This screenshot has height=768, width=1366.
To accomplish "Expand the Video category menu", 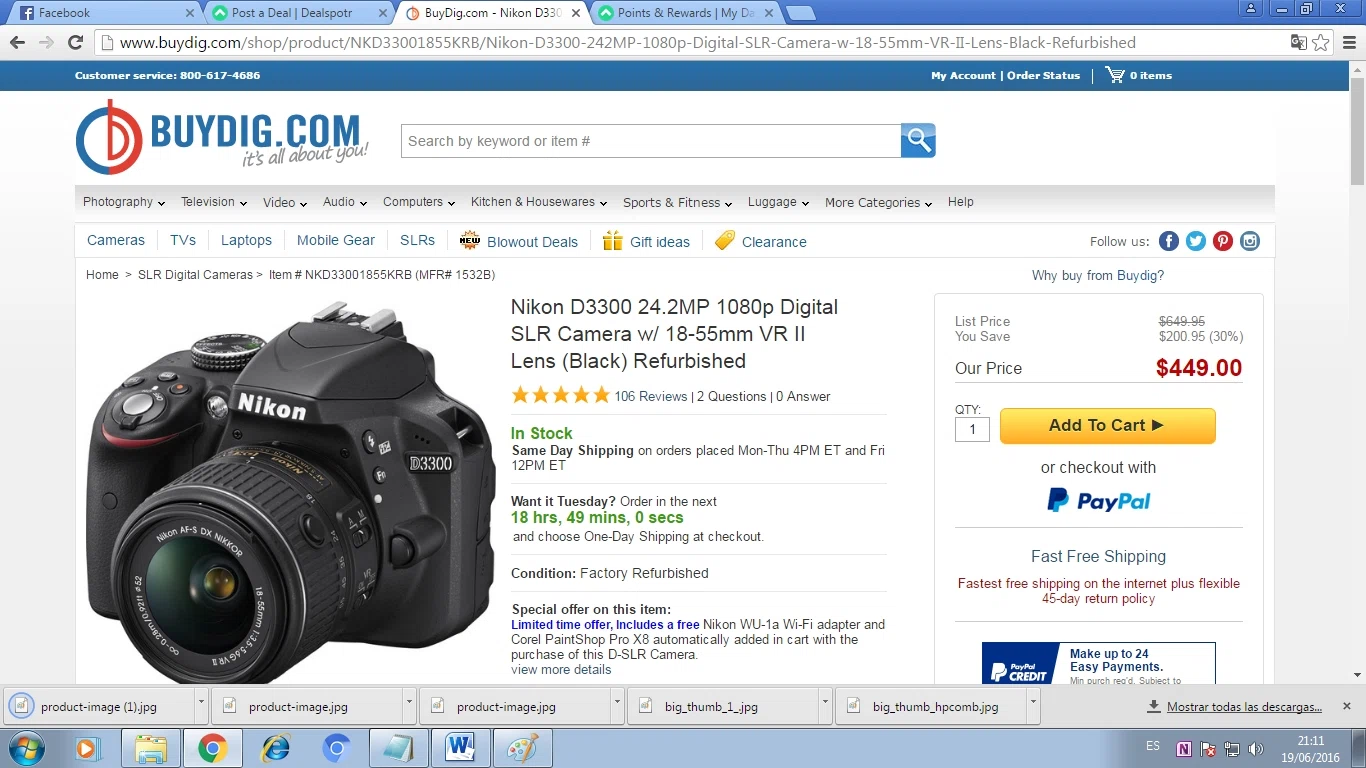I will click(285, 202).
